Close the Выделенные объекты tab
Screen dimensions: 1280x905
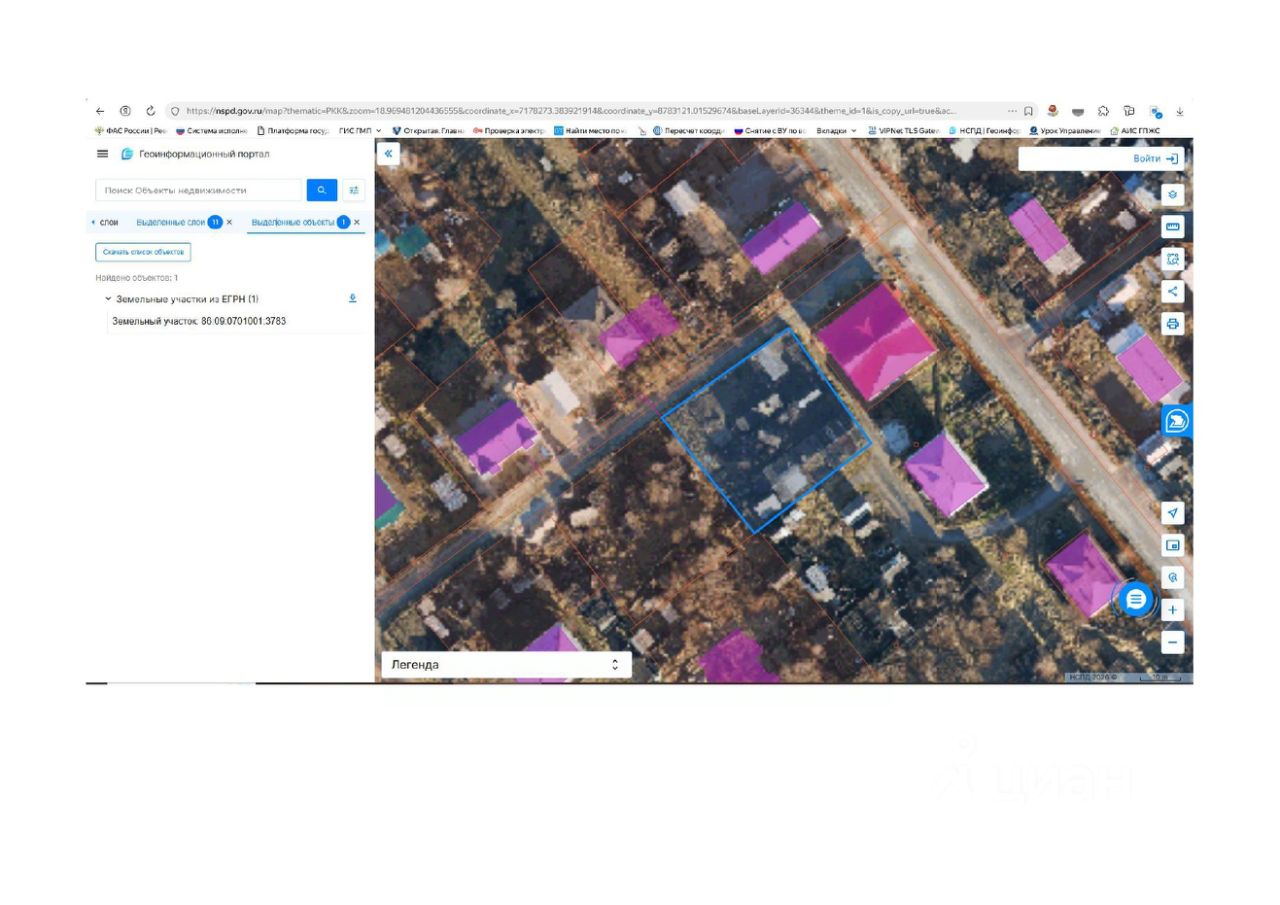[357, 222]
